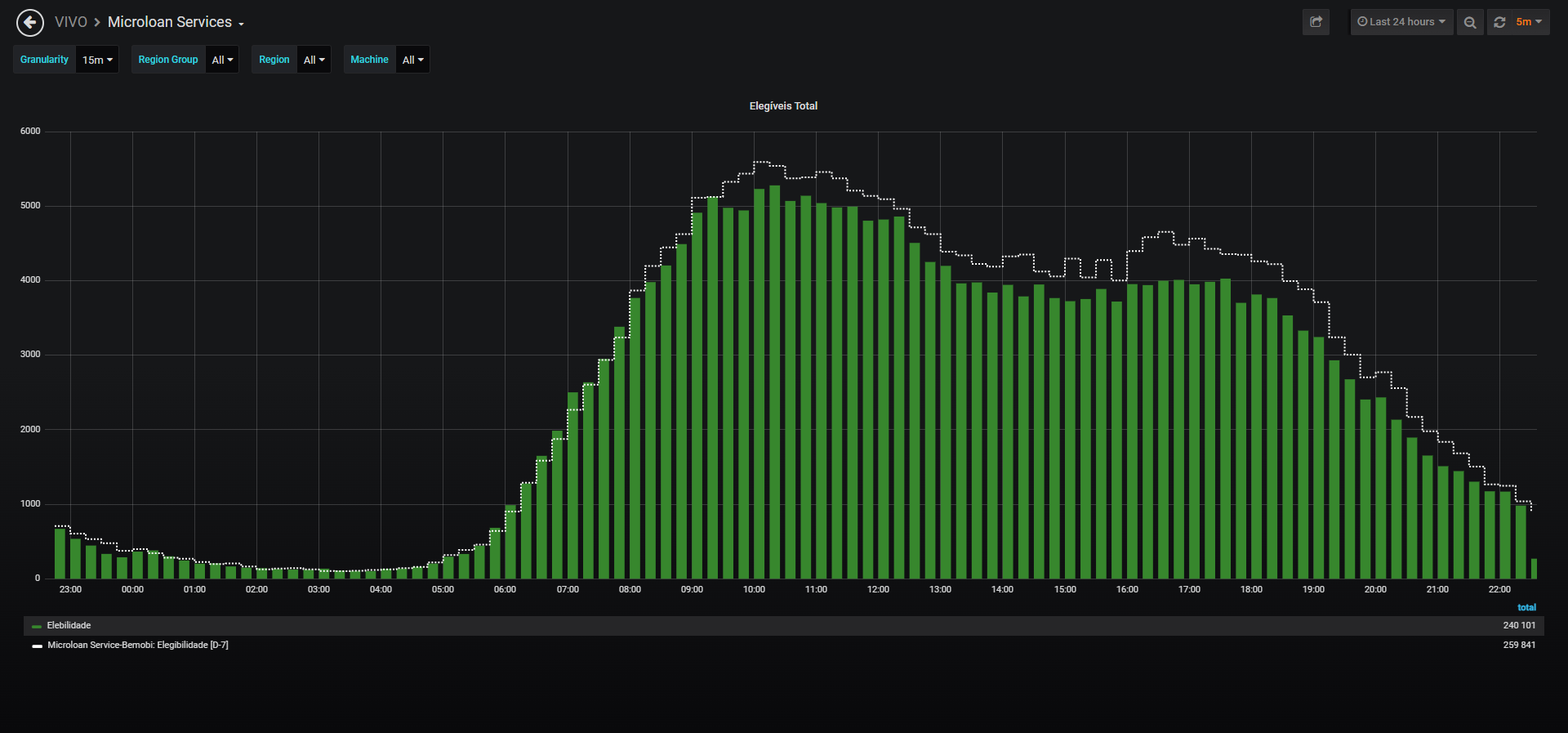The width and height of the screenshot is (1568, 733).
Task: Share dashboard via the share icon
Action: 1316,22
